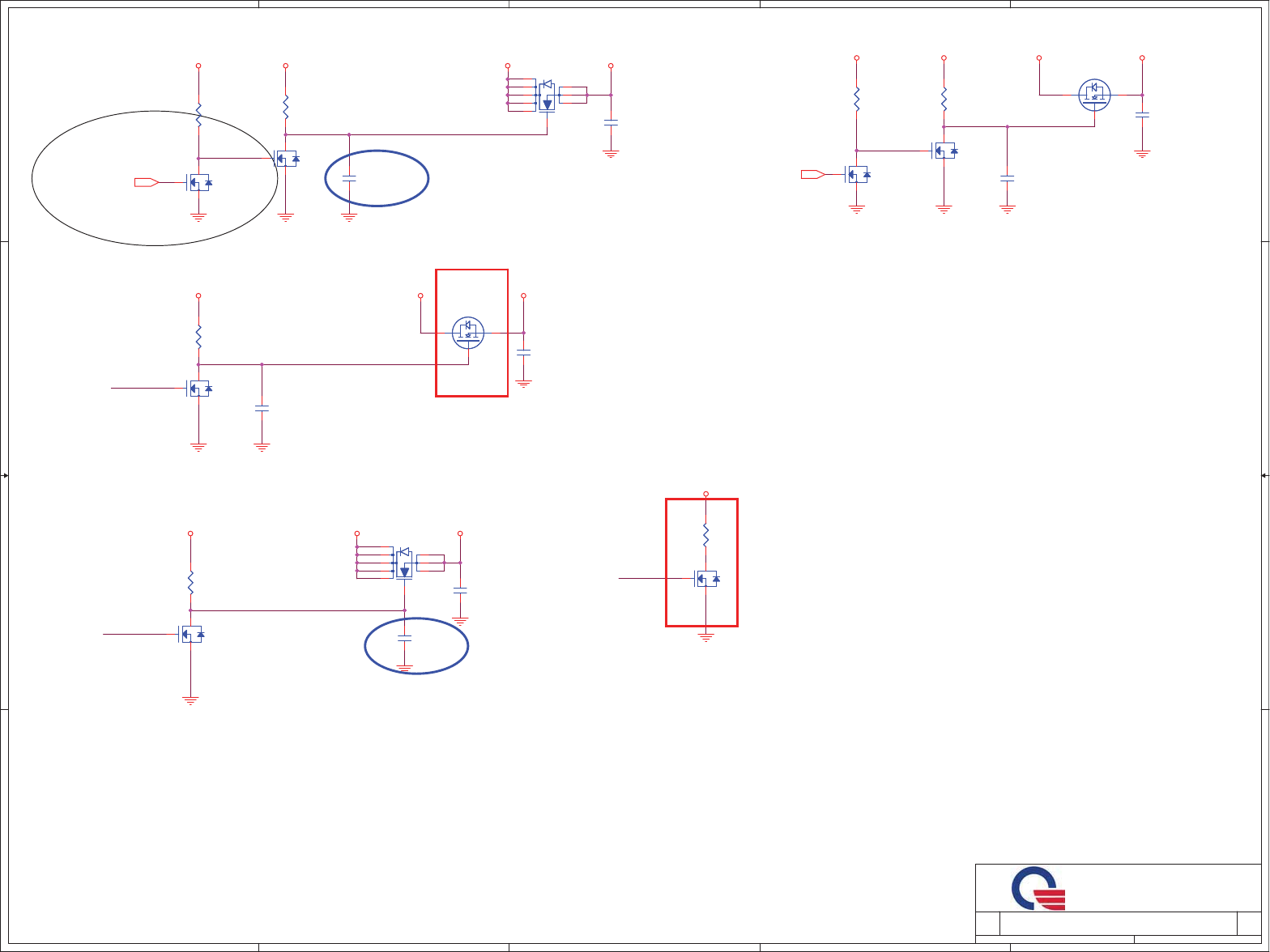
Task: Select the ground symbol inside the black ellipse
Action: click(198, 216)
